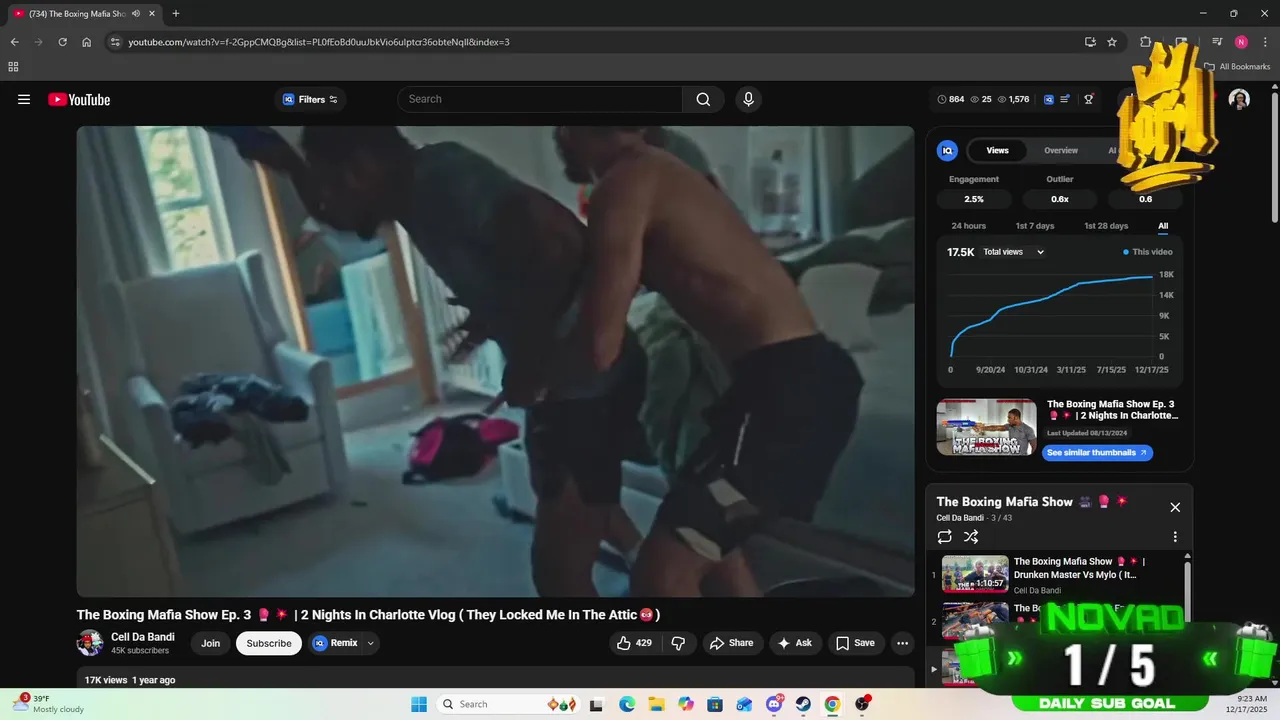Open the vidIQ trophy achievements icon
1280x720 pixels.
click(1089, 99)
